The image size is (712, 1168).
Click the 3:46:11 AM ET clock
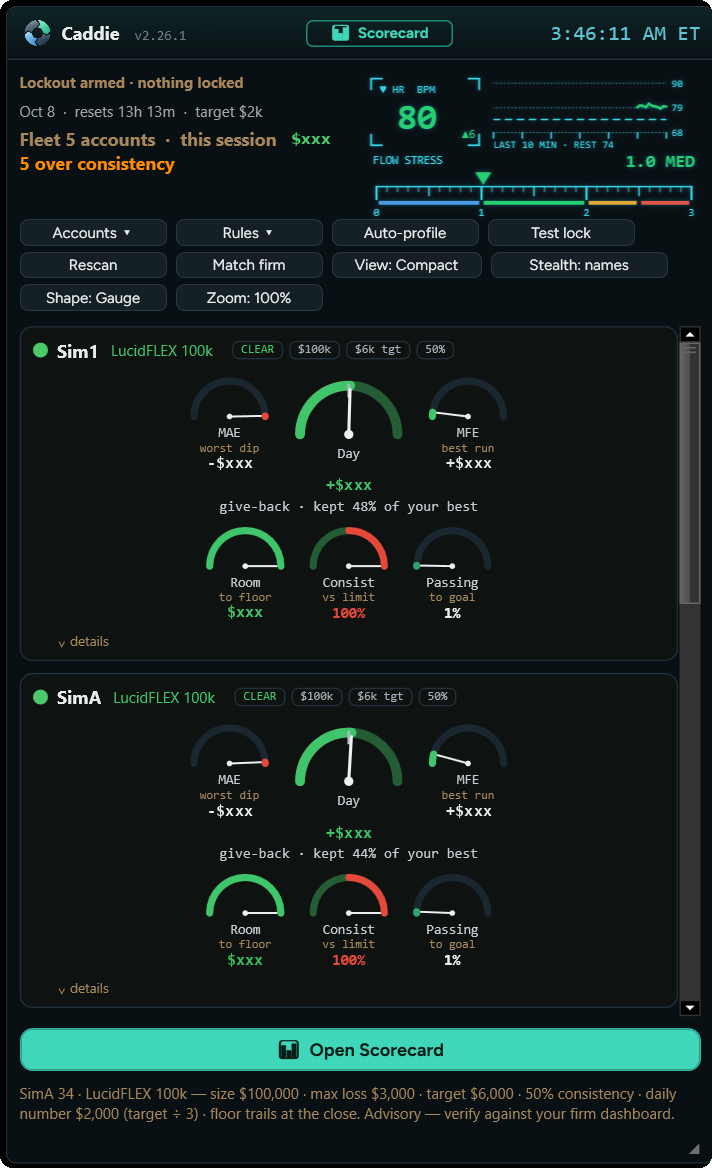(x=625, y=34)
